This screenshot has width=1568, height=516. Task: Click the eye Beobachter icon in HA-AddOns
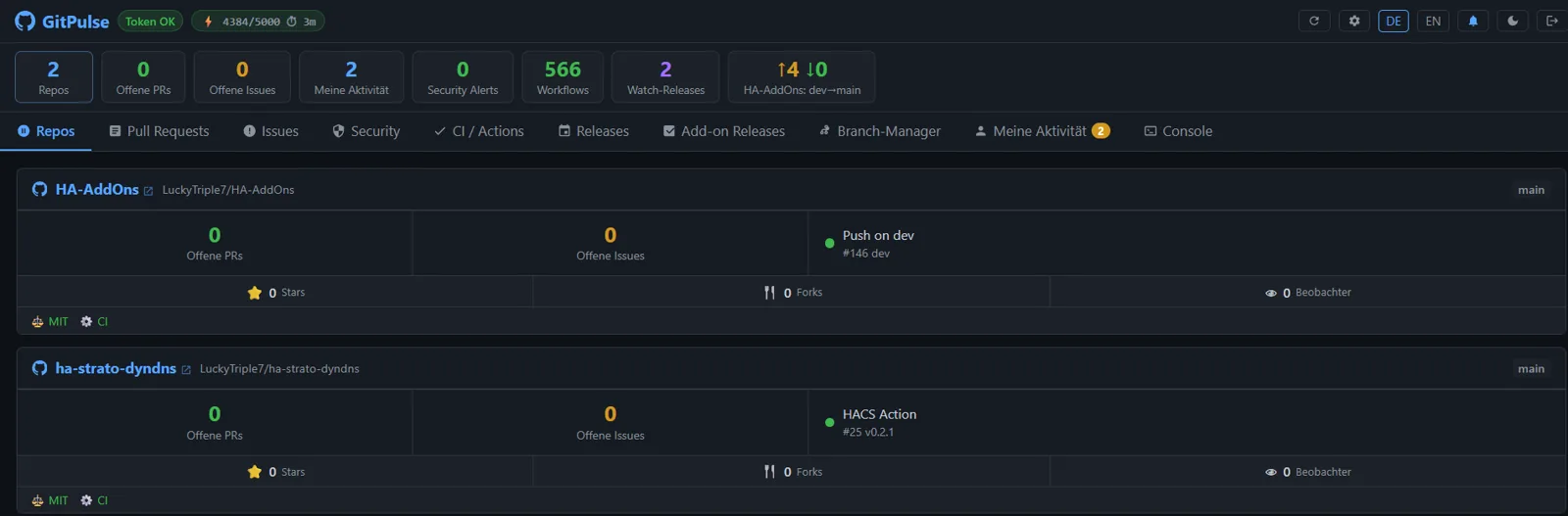coord(1271,293)
